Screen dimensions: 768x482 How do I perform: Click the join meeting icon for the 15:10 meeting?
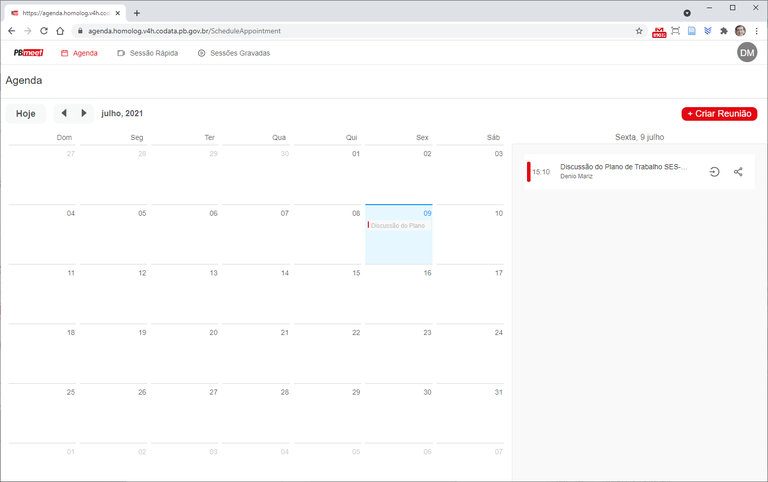[714, 172]
